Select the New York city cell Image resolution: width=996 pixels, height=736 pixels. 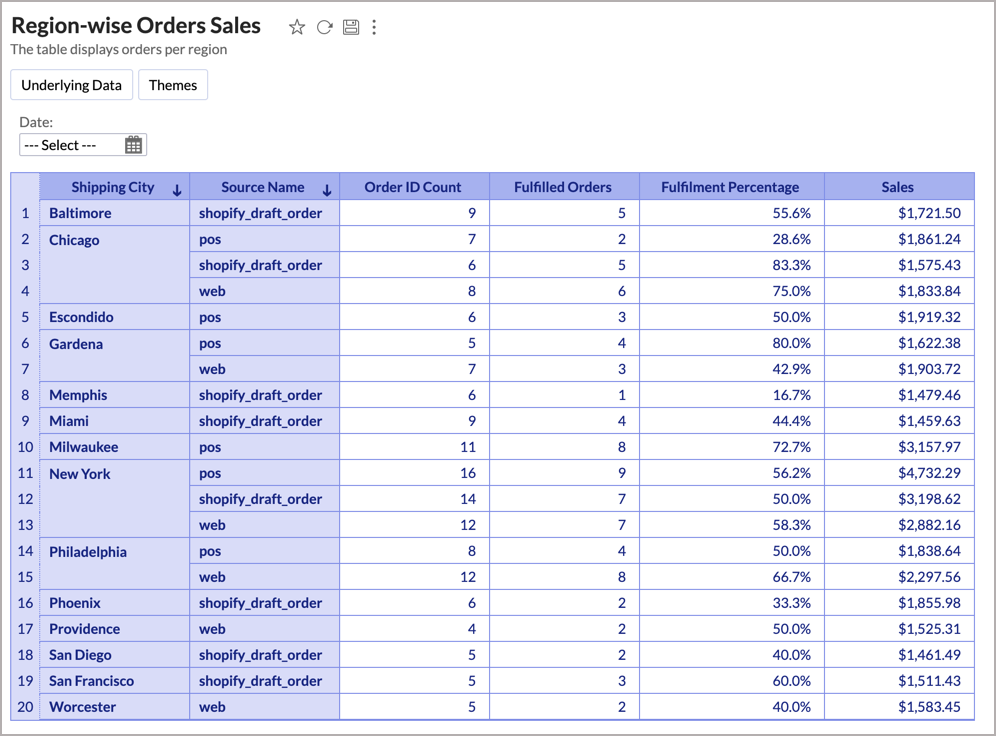pyautogui.click(x=80, y=474)
